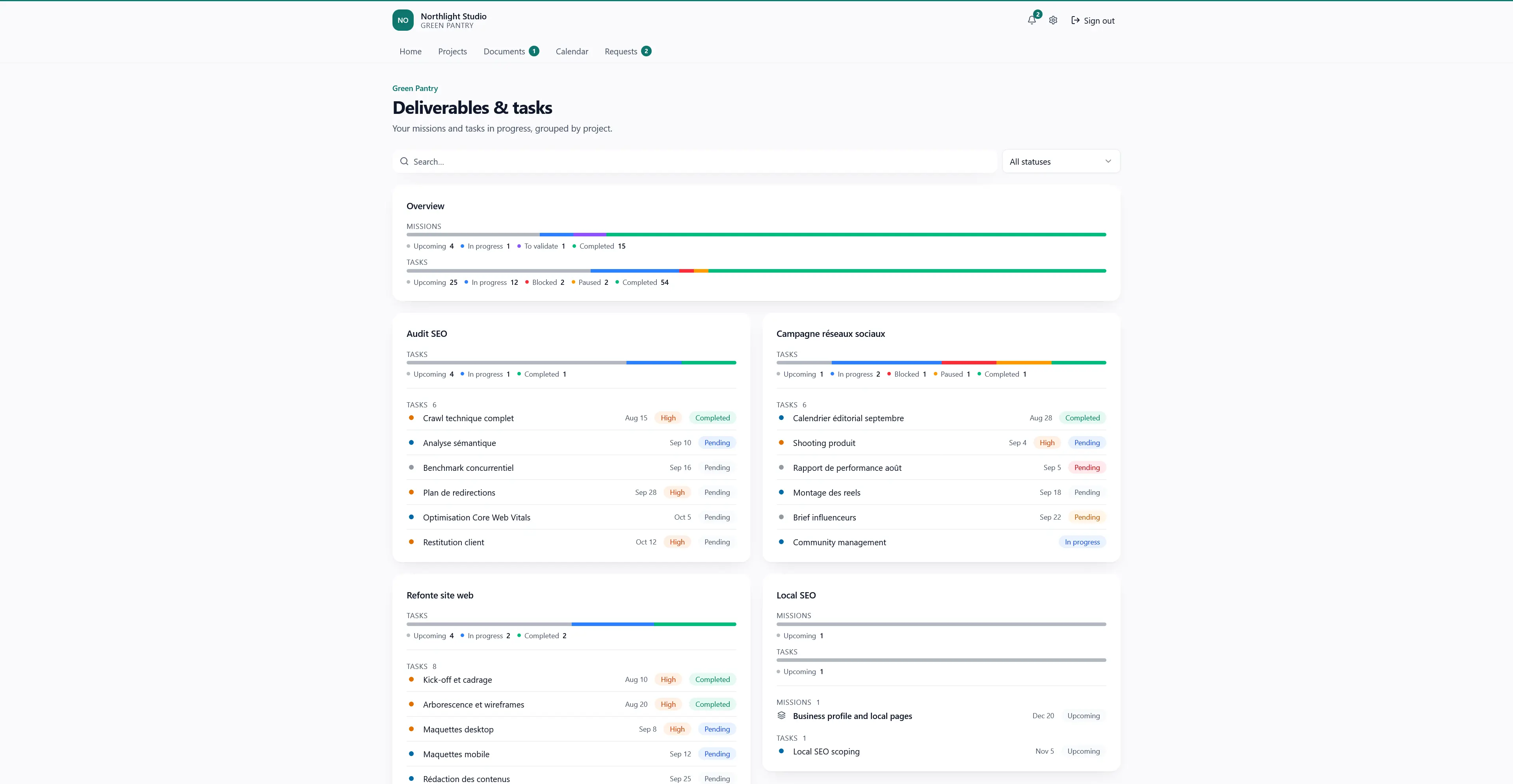The image size is (1513, 784).
Task: Switch to the Projects tab
Action: (x=452, y=52)
